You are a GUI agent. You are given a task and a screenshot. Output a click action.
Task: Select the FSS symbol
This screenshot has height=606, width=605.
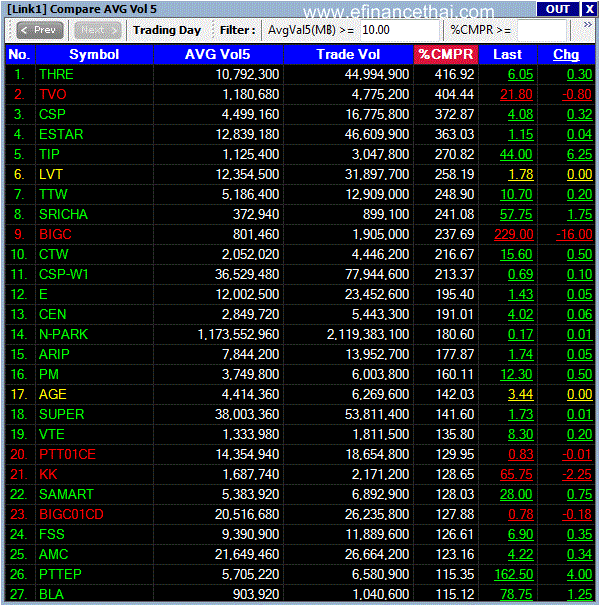coord(52,535)
